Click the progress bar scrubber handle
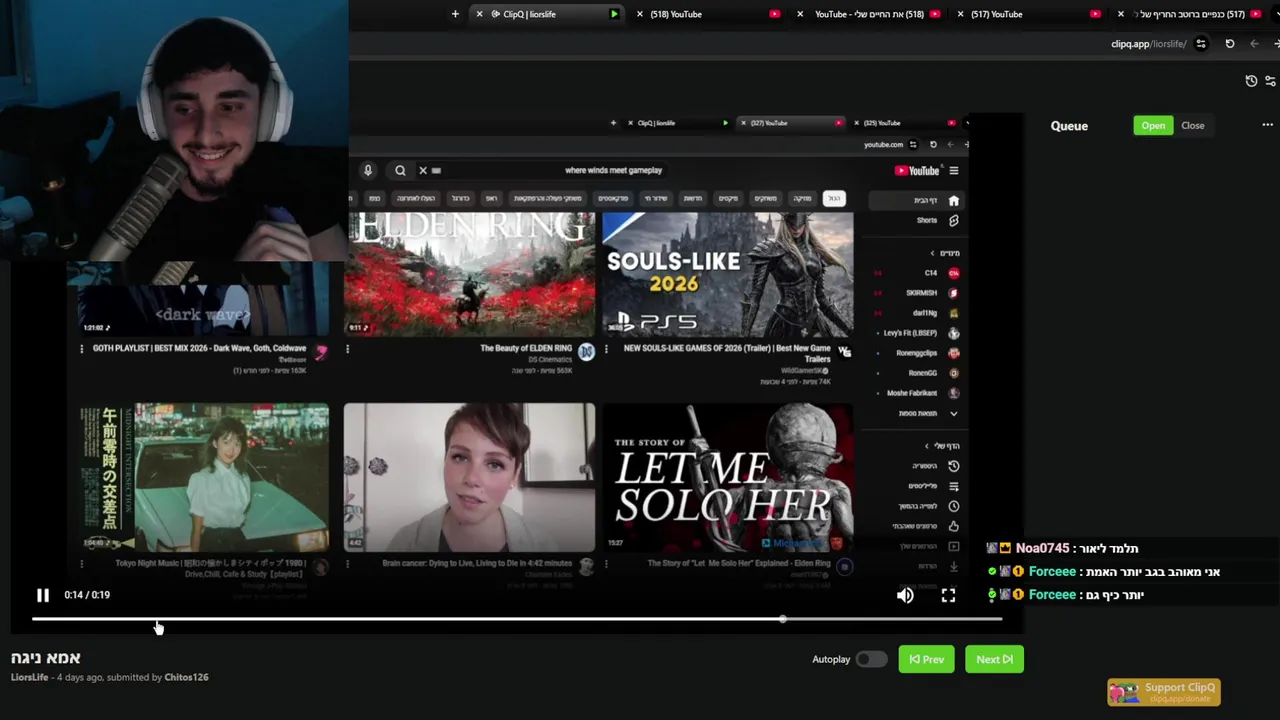The width and height of the screenshot is (1280, 720). [783, 620]
